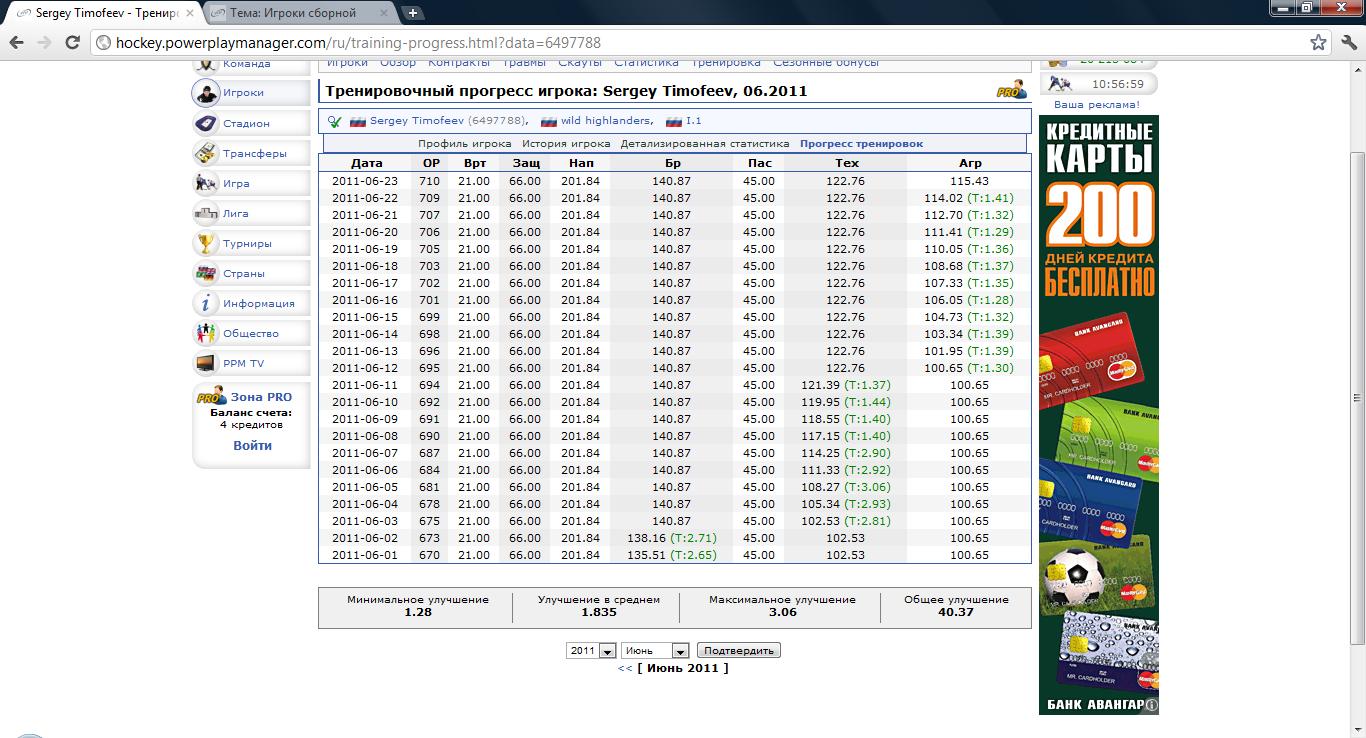Click the address bar URL field
The width and height of the screenshot is (1366, 738).
700,43
